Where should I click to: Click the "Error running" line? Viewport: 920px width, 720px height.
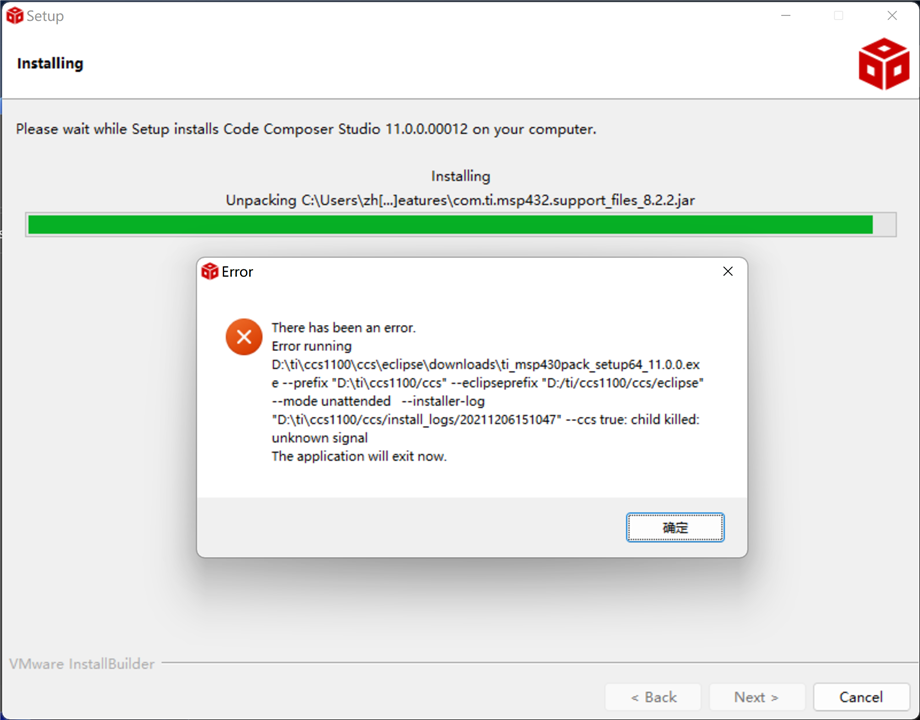pos(312,346)
